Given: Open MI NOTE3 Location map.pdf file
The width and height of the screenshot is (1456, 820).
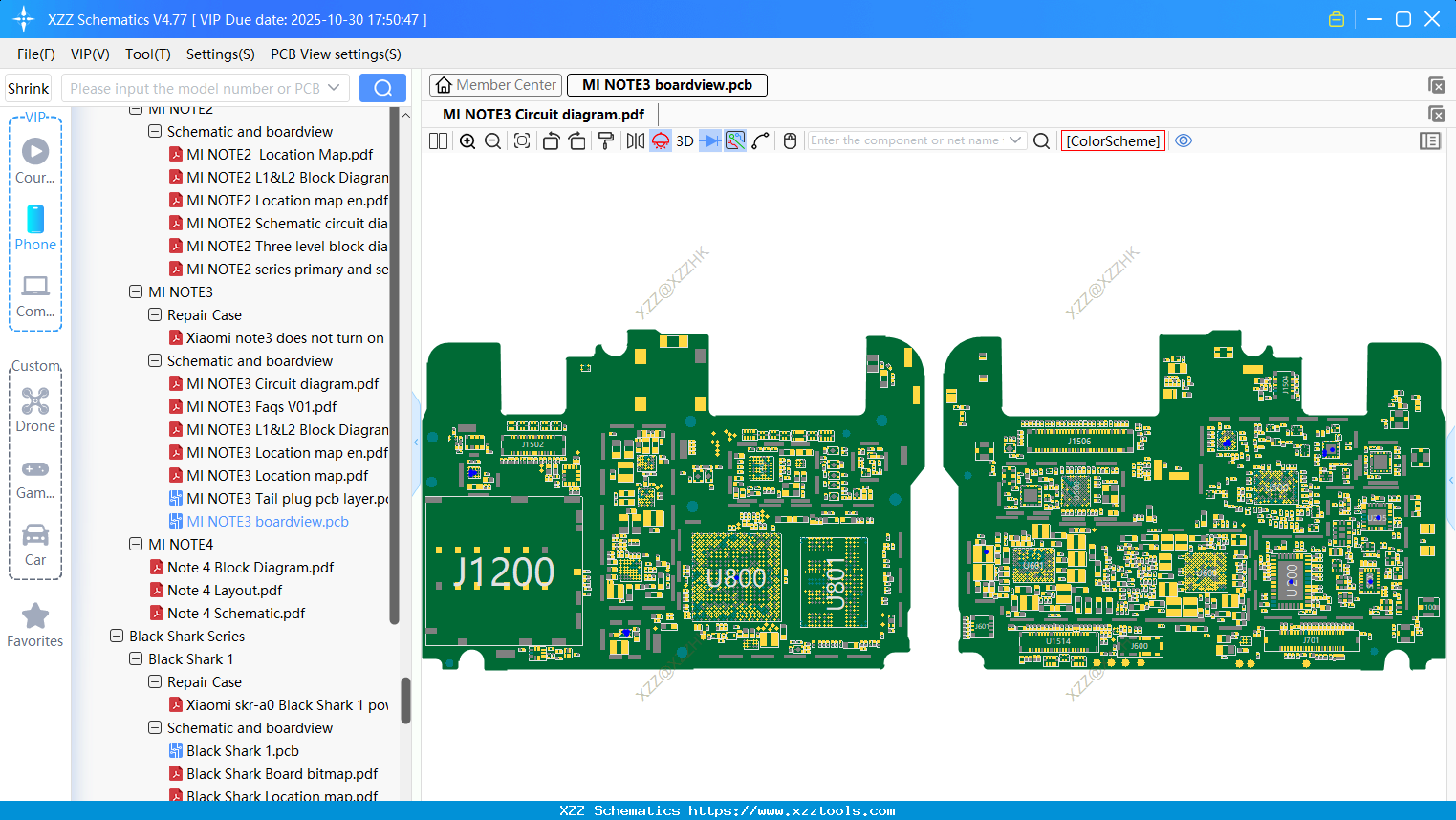Looking at the screenshot, I should tap(277, 476).
